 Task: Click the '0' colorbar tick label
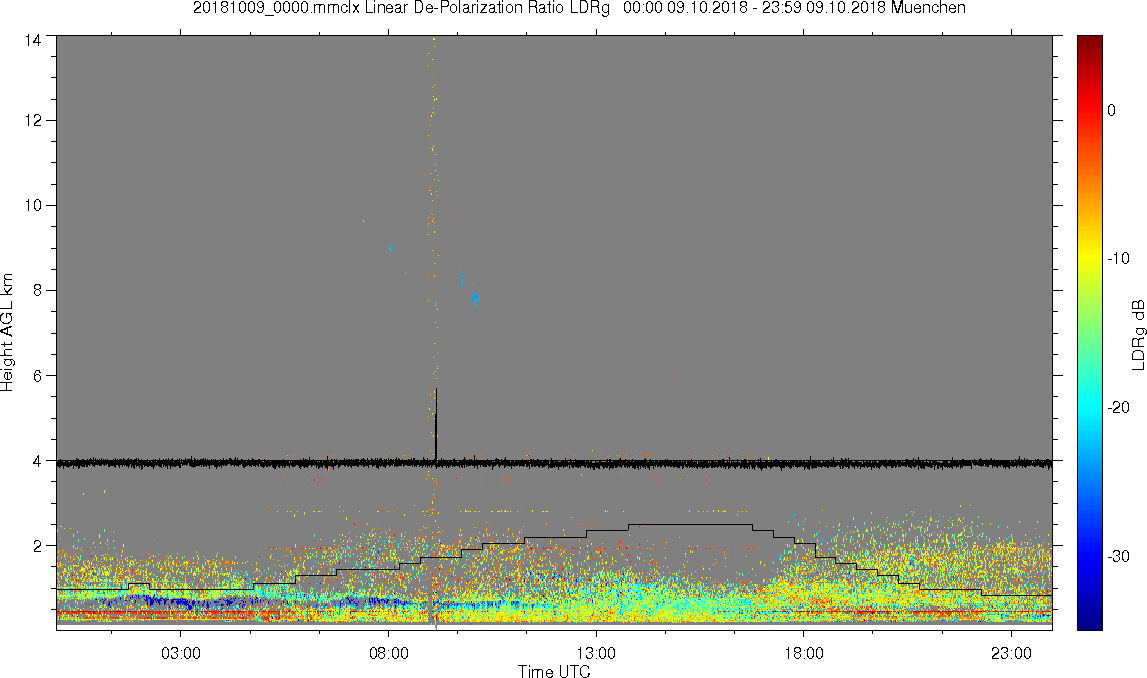coord(1112,110)
